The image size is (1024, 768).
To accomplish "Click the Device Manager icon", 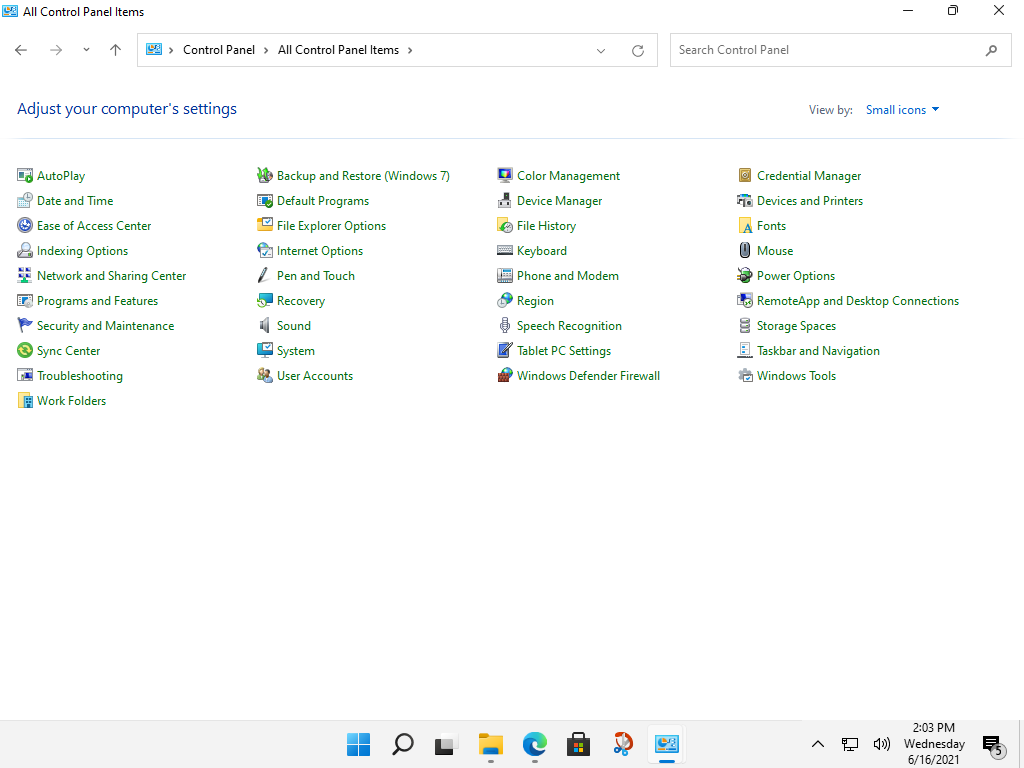I will tap(505, 200).
